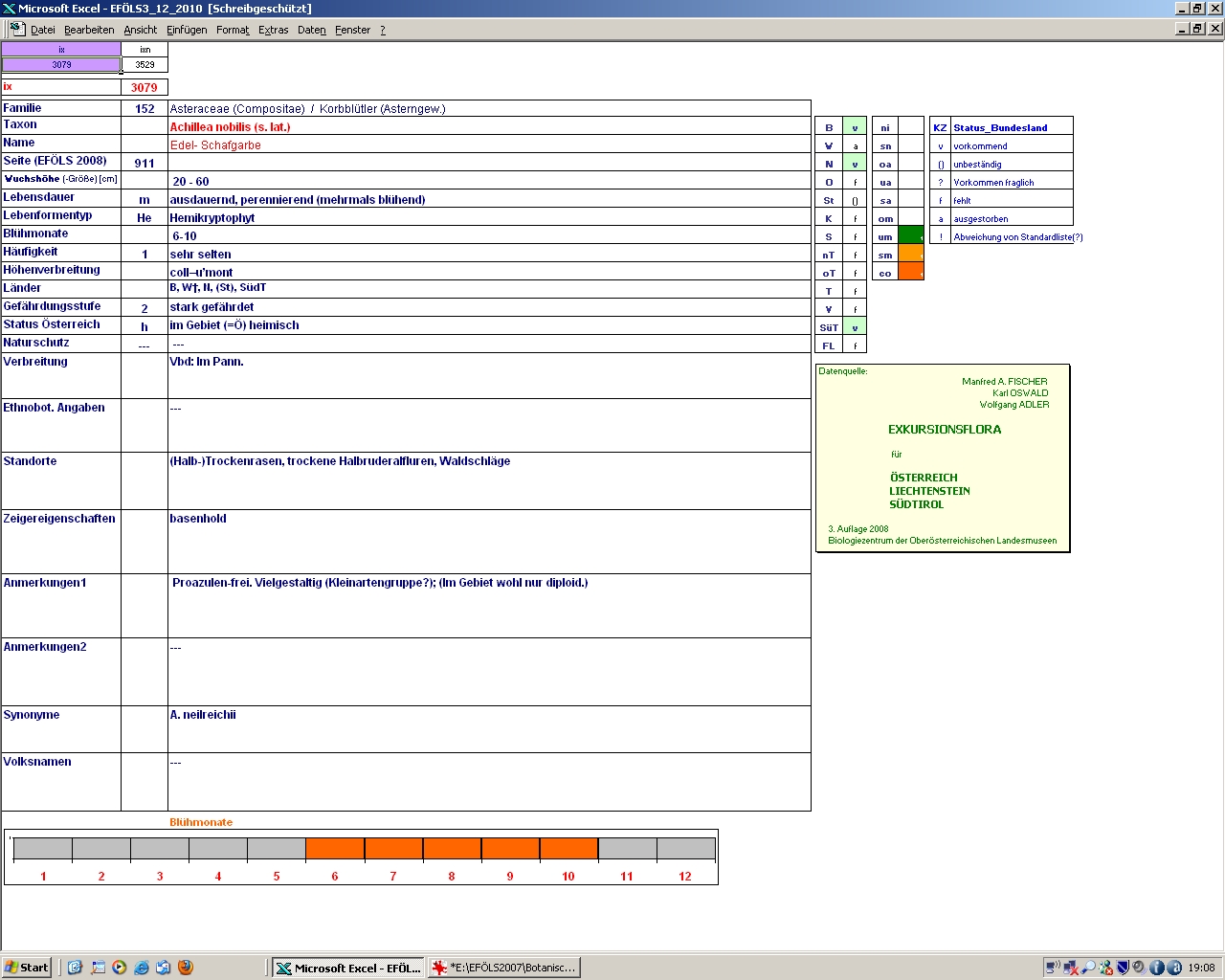Open the Daten menu
The width and height of the screenshot is (1225, 980).
tap(312, 30)
